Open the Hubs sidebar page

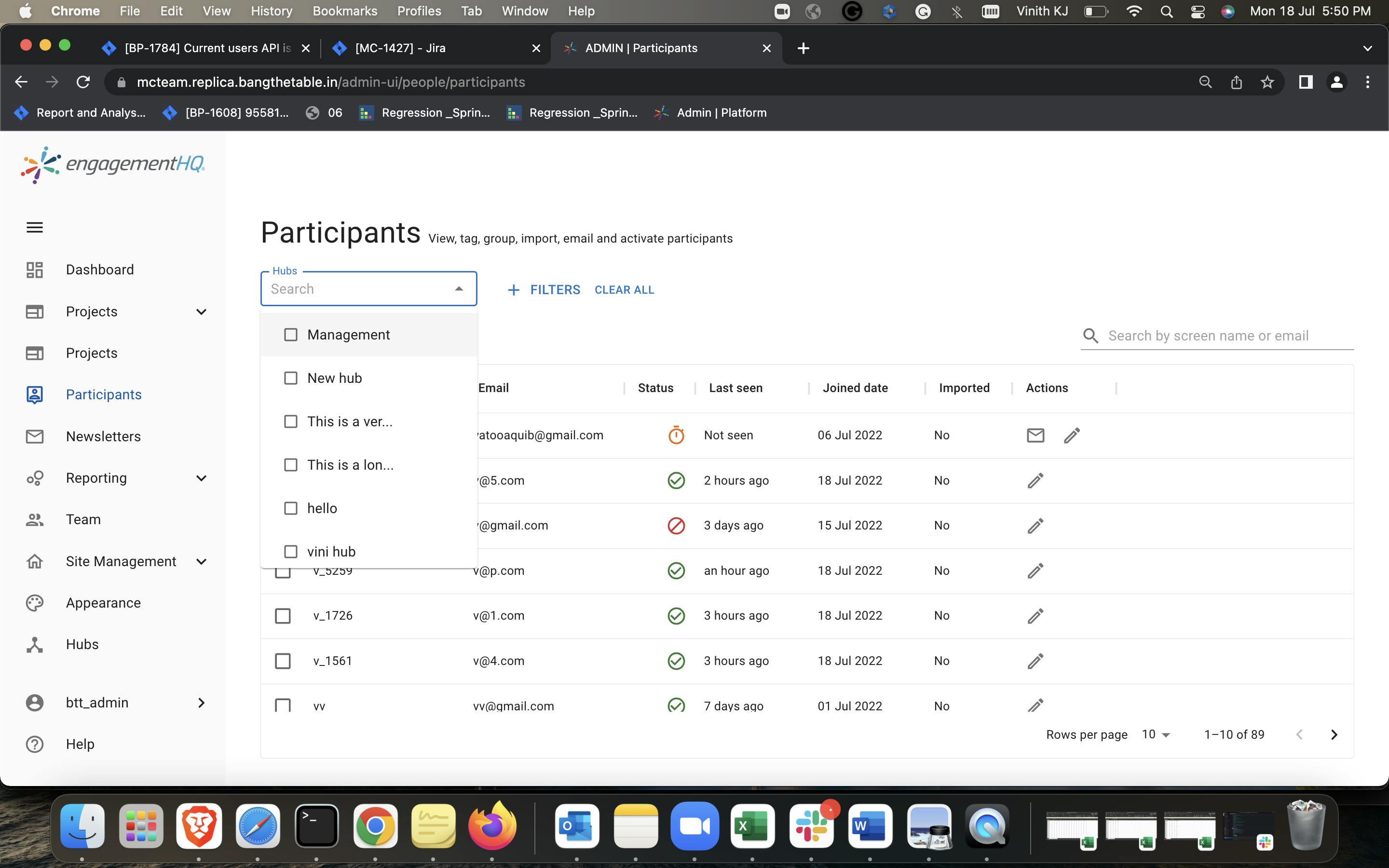pyautogui.click(x=82, y=644)
